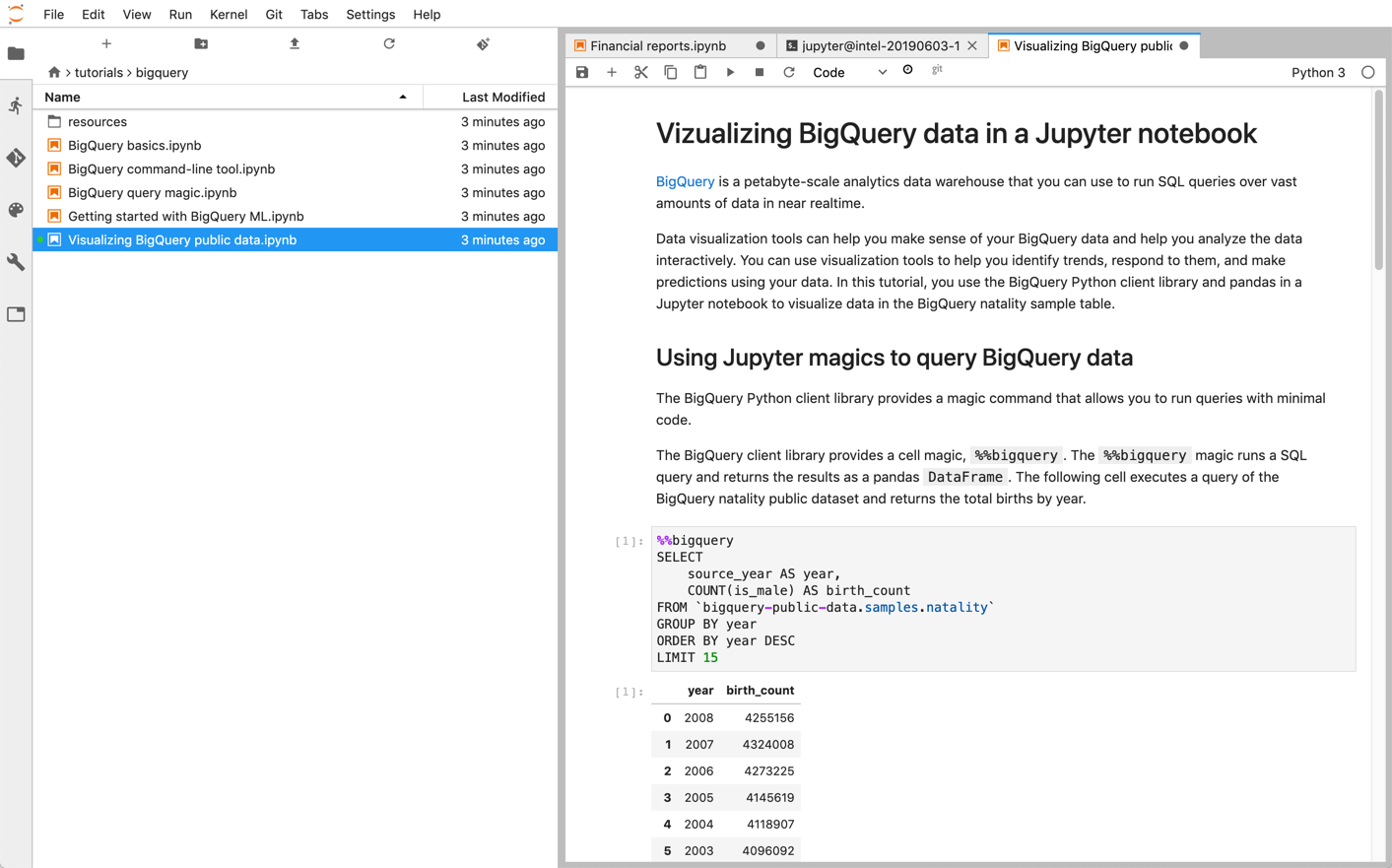1392x868 pixels.
Task: Copy the selected cell with copy icon
Action: tap(671, 72)
